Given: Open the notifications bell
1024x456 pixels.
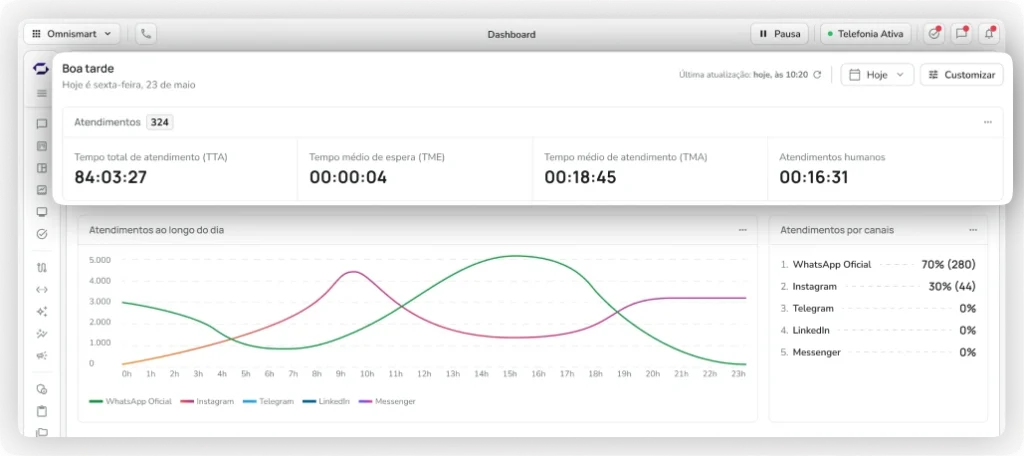Looking at the screenshot, I should (x=989, y=33).
